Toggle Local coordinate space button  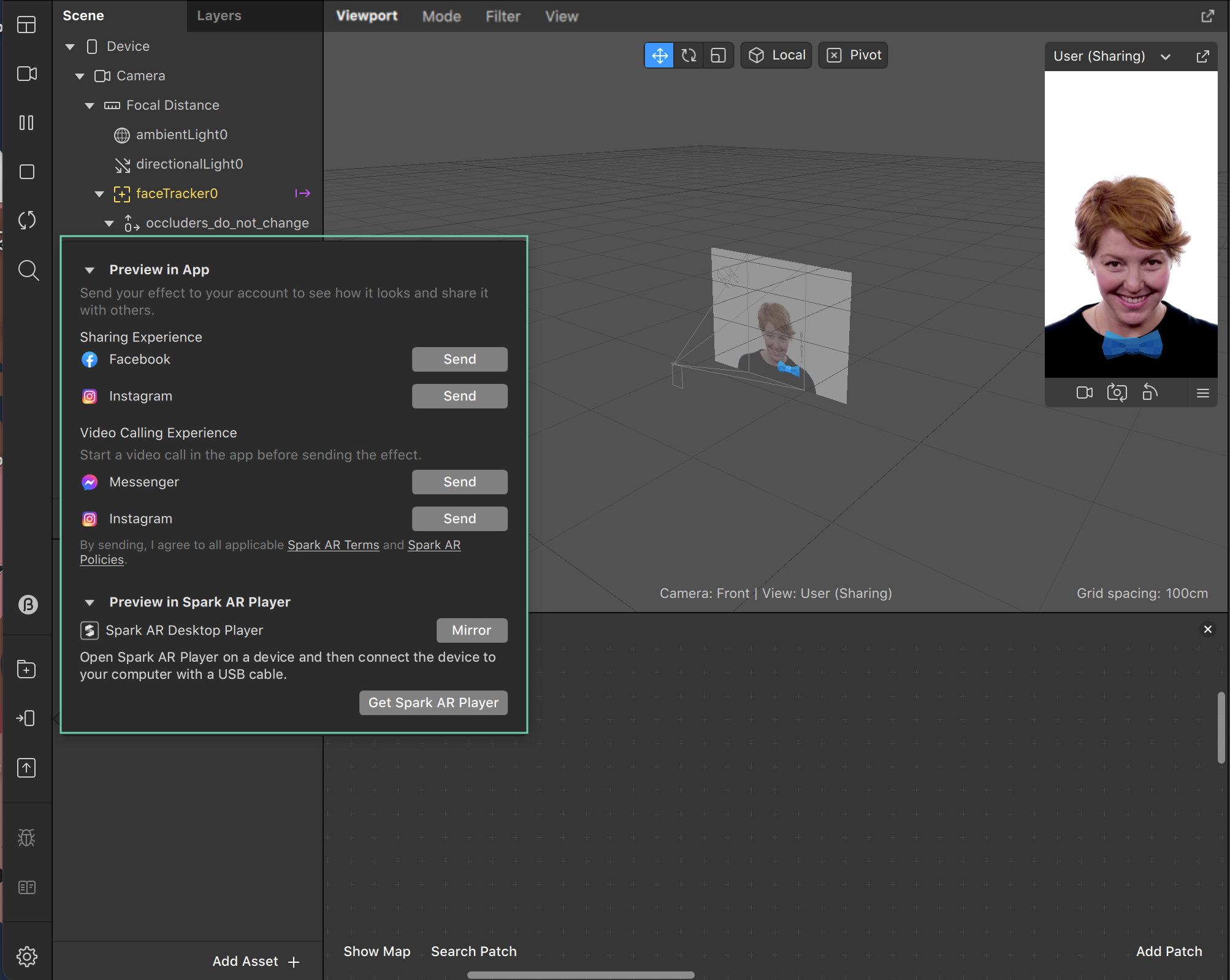tap(776, 55)
